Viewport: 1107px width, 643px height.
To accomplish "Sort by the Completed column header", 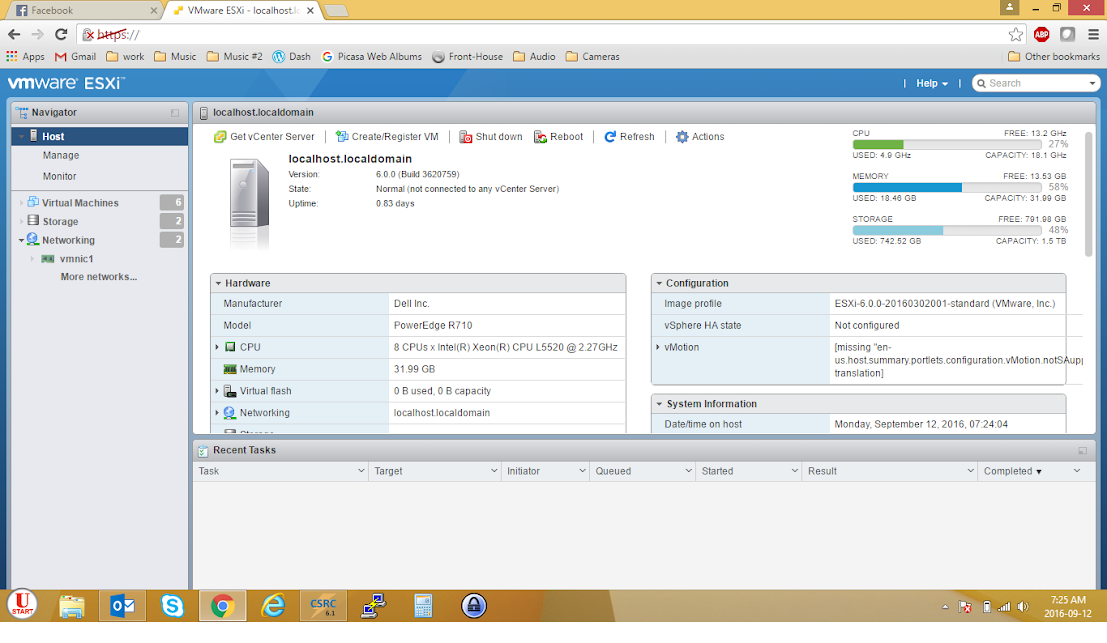I will (x=1012, y=471).
